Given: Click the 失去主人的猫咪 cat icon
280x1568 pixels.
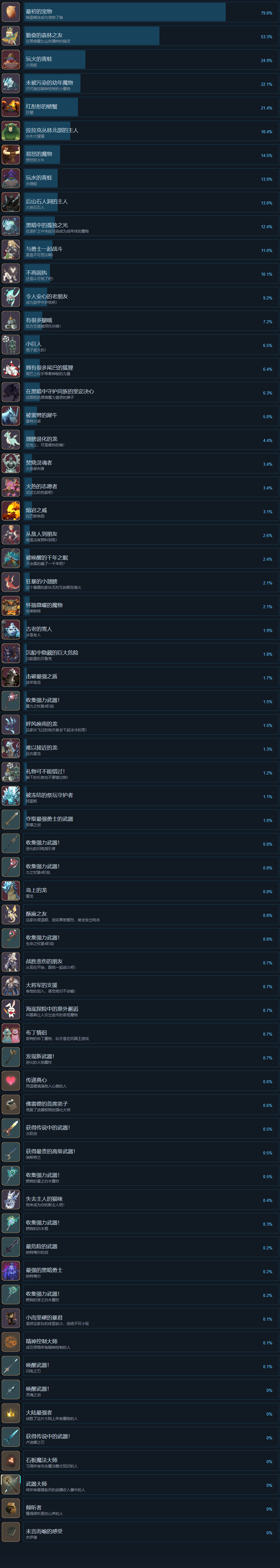Looking at the screenshot, I should pos(11,1199).
